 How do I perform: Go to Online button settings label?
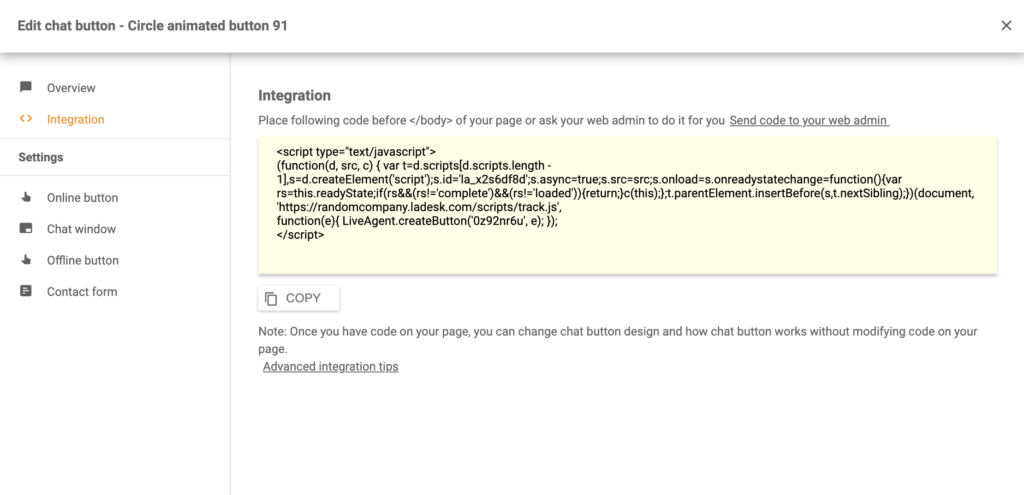tap(82, 198)
